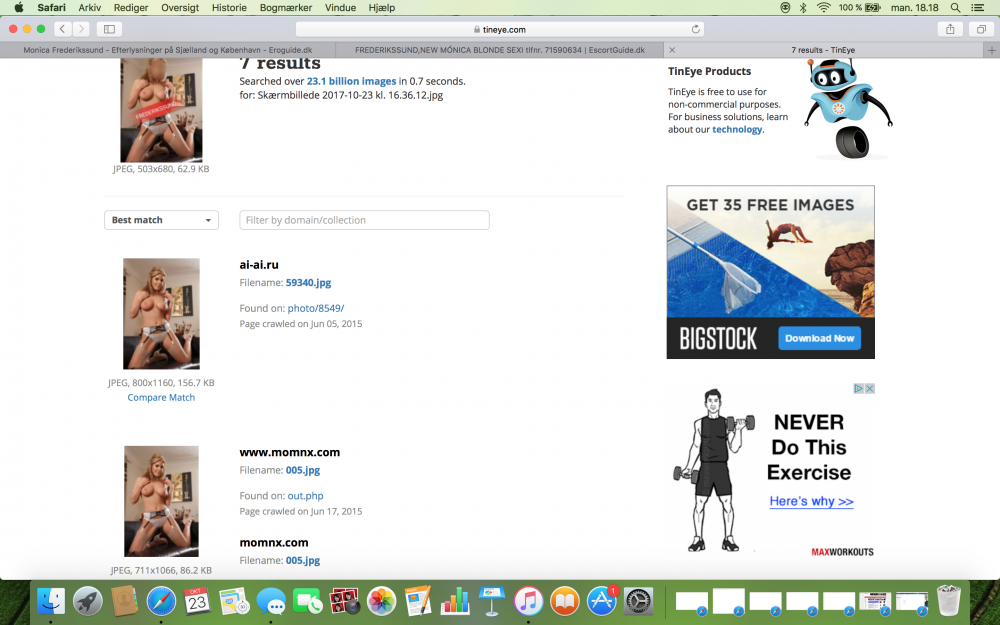
Task: Open Spotlight search from the menu bar
Action: click(955, 8)
